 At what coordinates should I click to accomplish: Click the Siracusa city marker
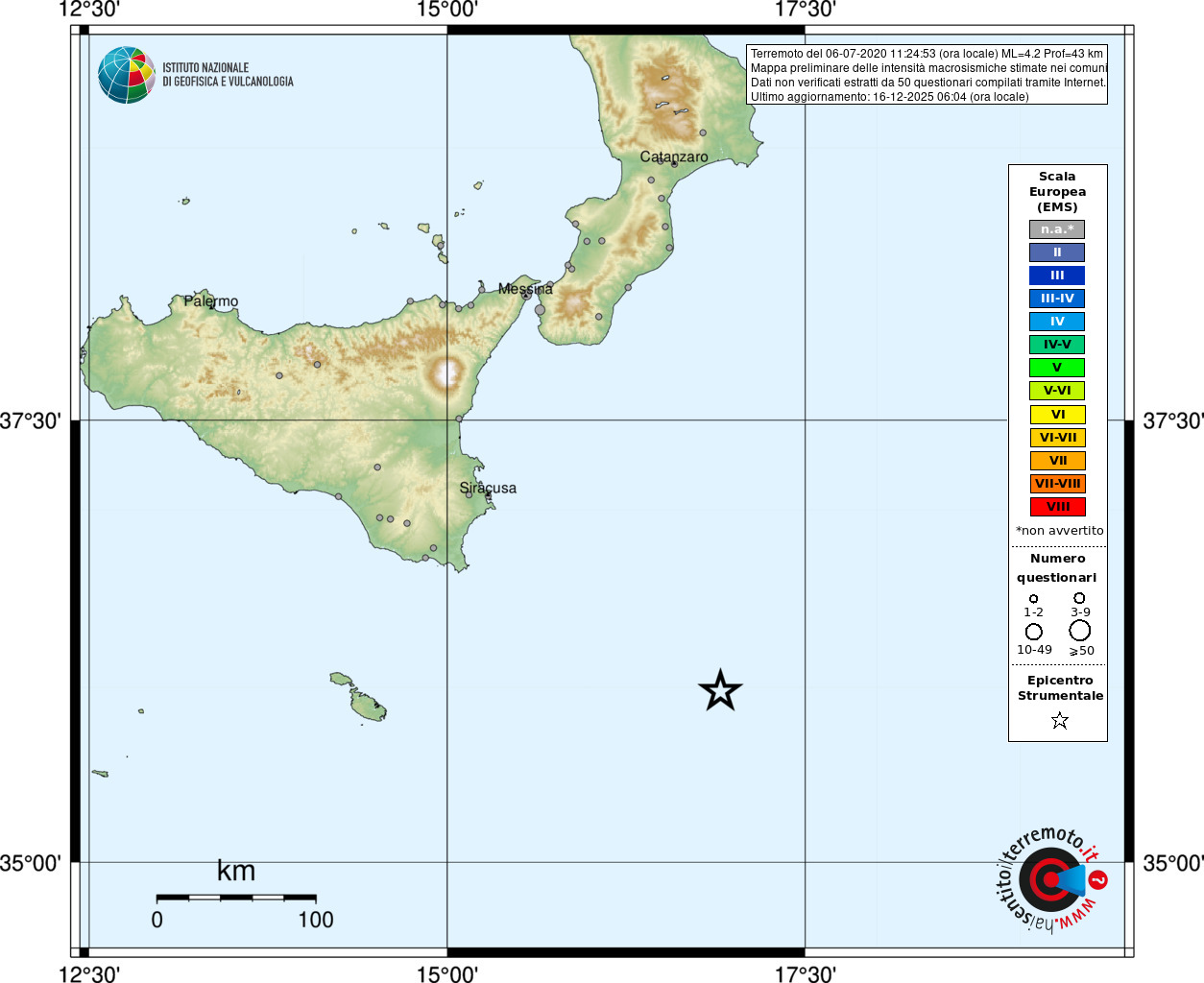489,495
